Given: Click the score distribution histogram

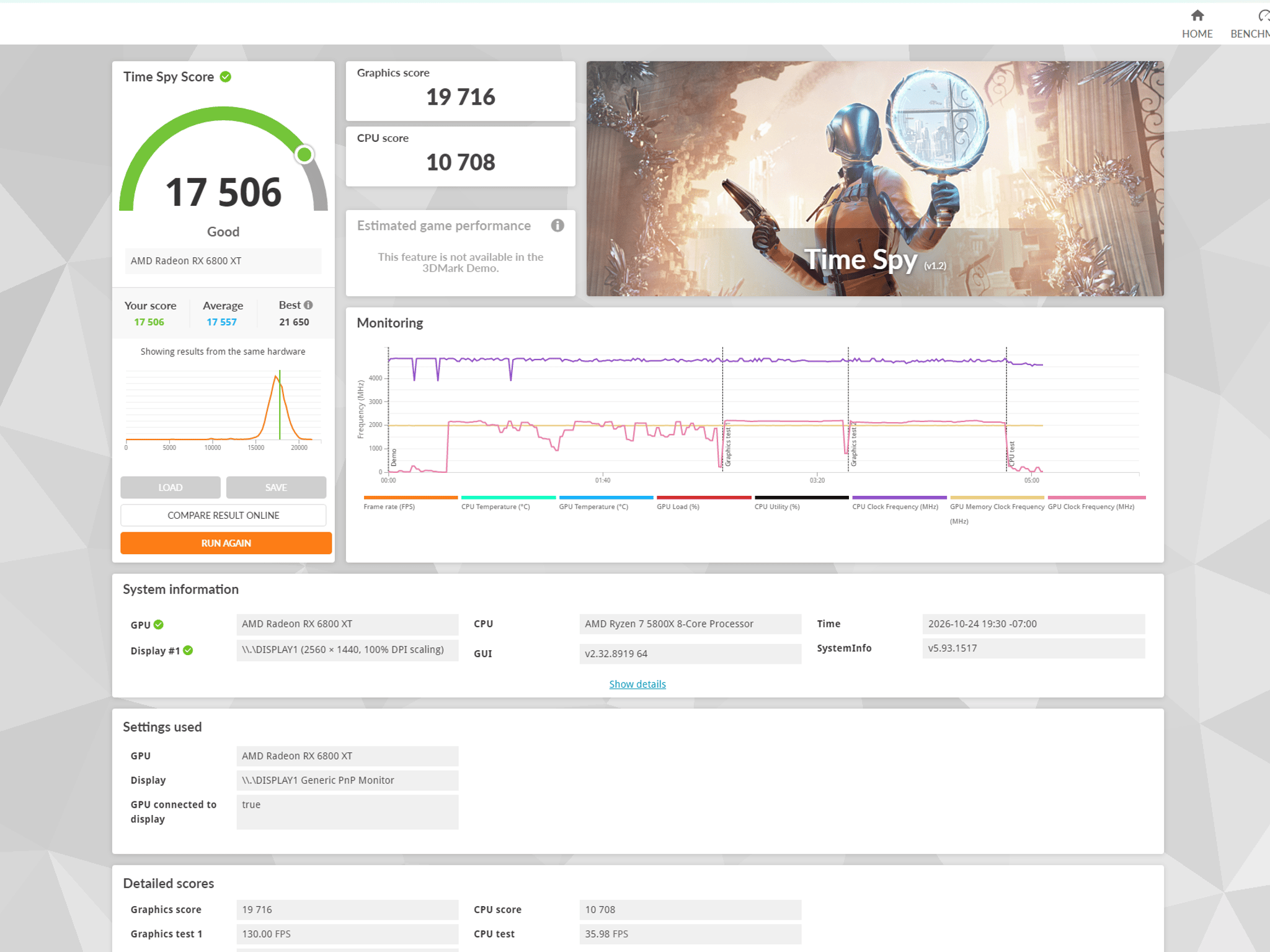Looking at the screenshot, I should click(x=223, y=410).
